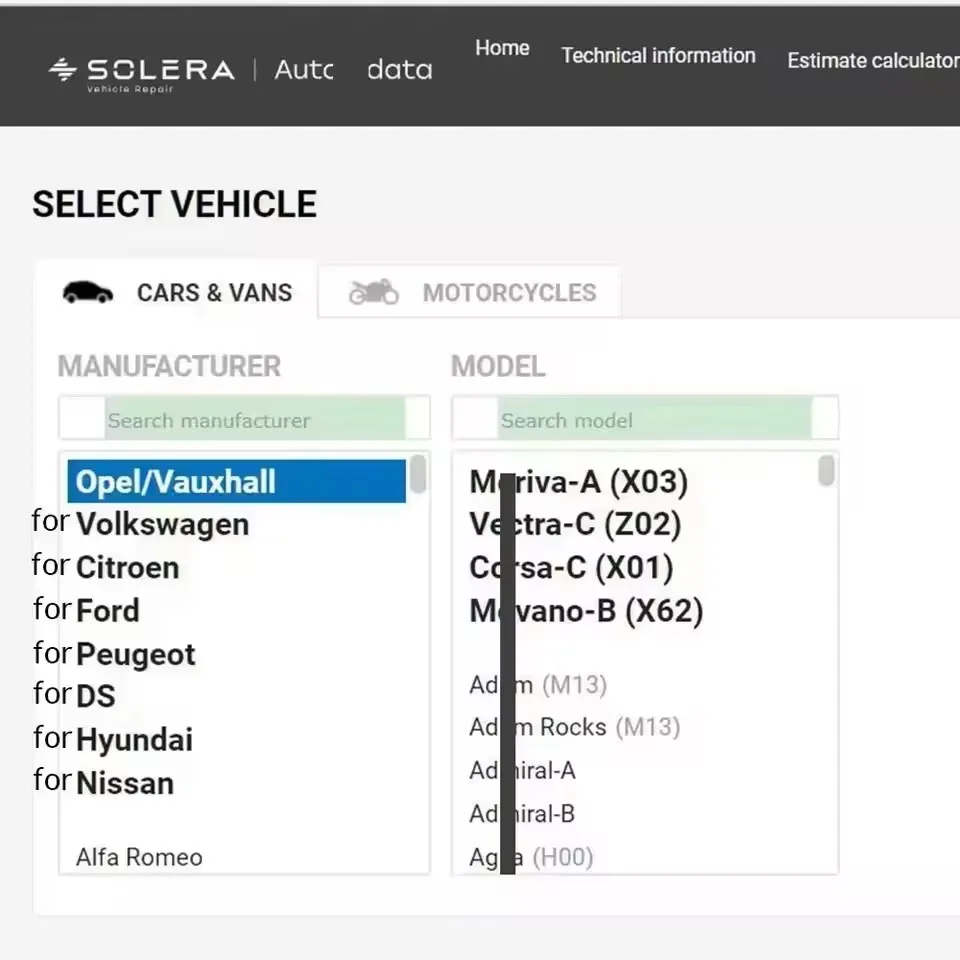Viewport: 960px width, 960px height.
Task: Go to Technical information
Action: [658, 56]
